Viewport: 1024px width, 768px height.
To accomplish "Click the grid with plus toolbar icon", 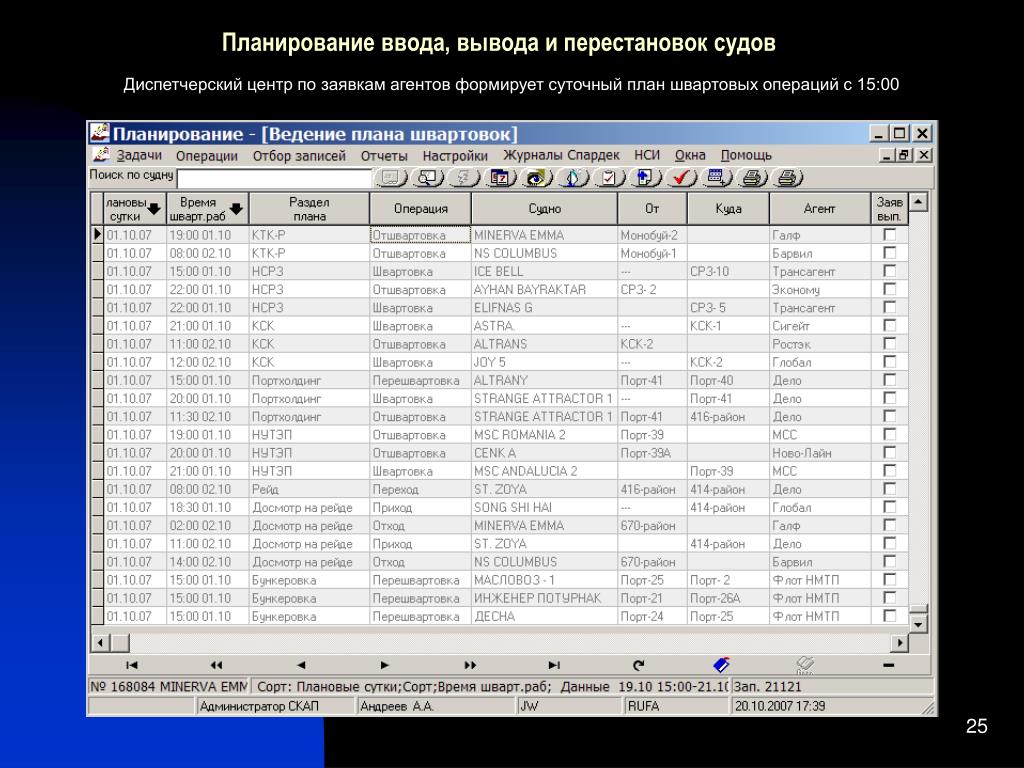I will pyautogui.click(x=718, y=178).
